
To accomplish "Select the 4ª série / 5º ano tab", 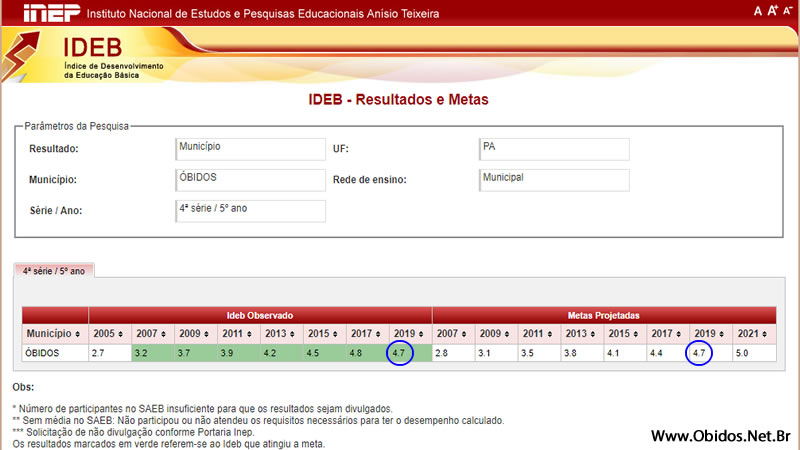I will pyautogui.click(x=54, y=271).
